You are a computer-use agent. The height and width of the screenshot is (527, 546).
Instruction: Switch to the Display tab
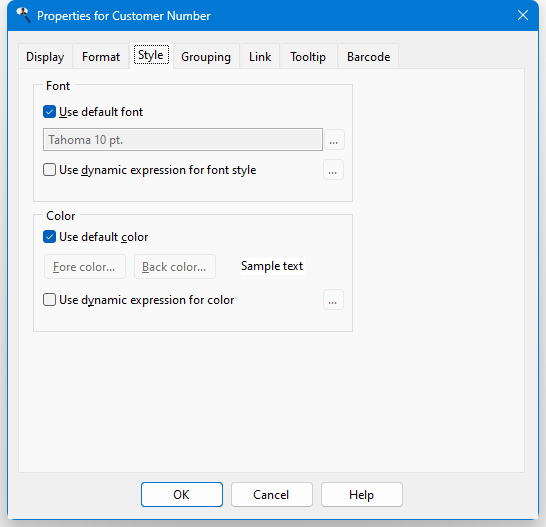pyautogui.click(x=45, y=56)
